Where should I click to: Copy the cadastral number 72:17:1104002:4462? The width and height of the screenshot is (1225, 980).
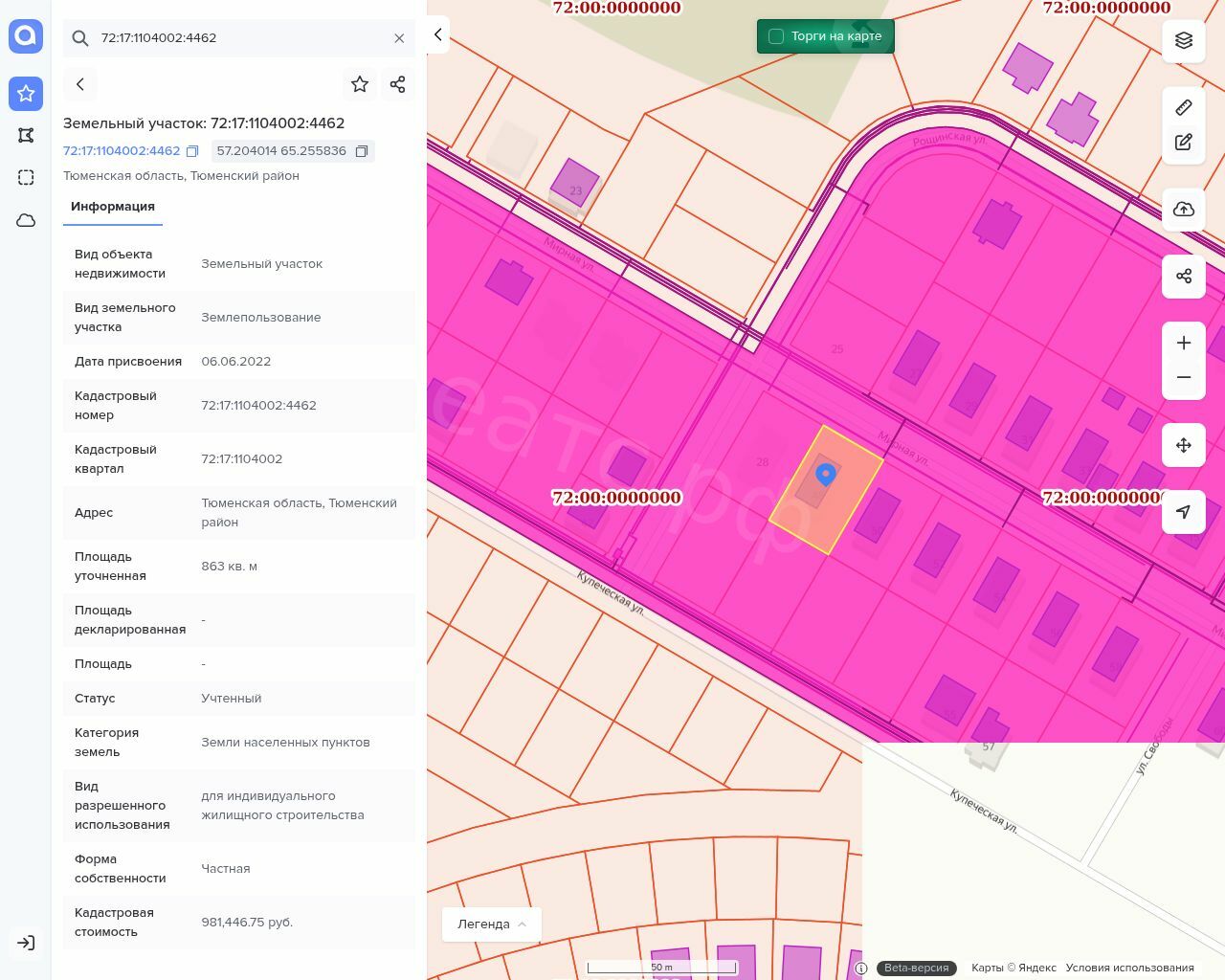point(192,151)
